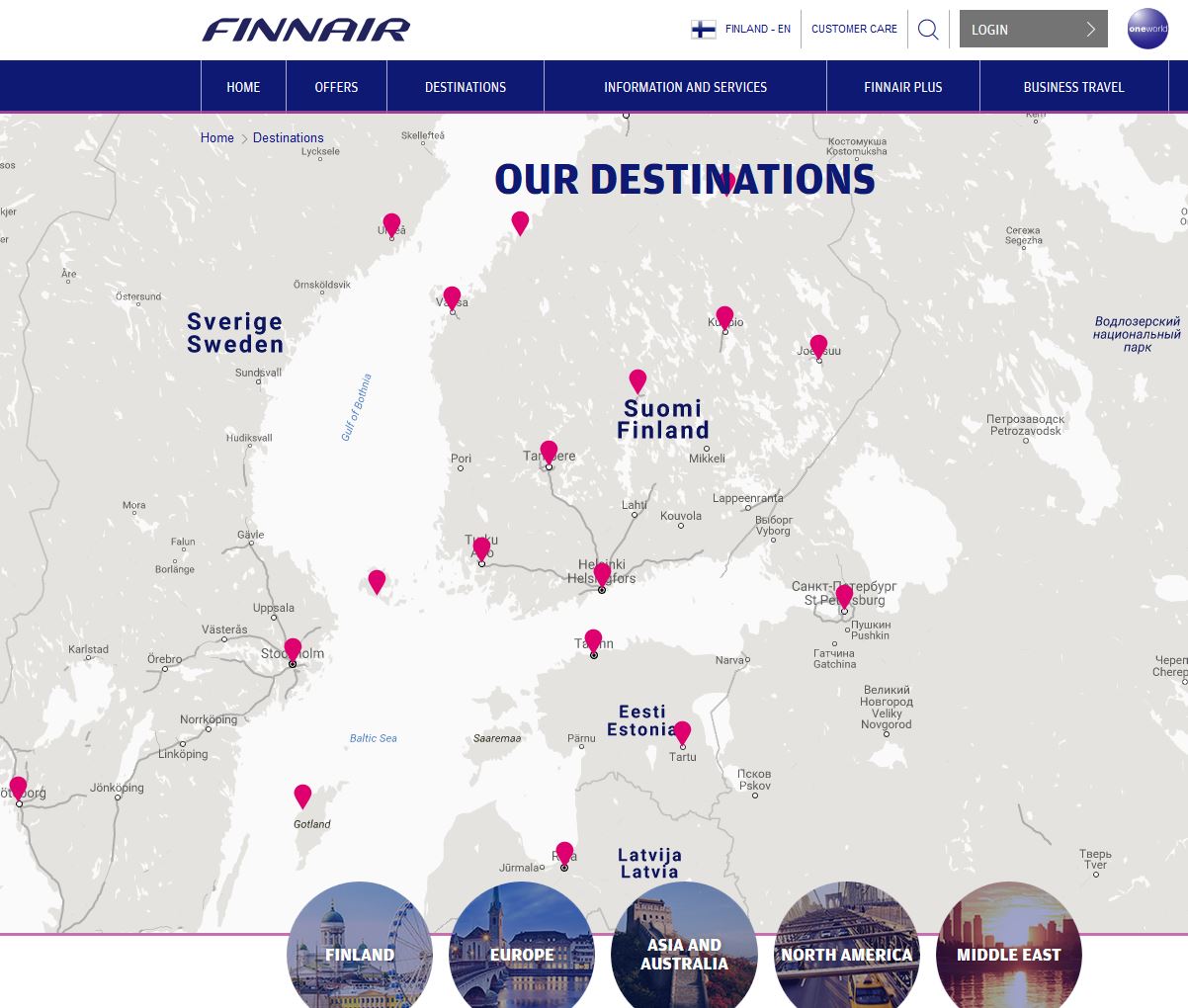Select the Tallinn map marker
This screenshot has height=1008, width=1188.
click(593, 640)
